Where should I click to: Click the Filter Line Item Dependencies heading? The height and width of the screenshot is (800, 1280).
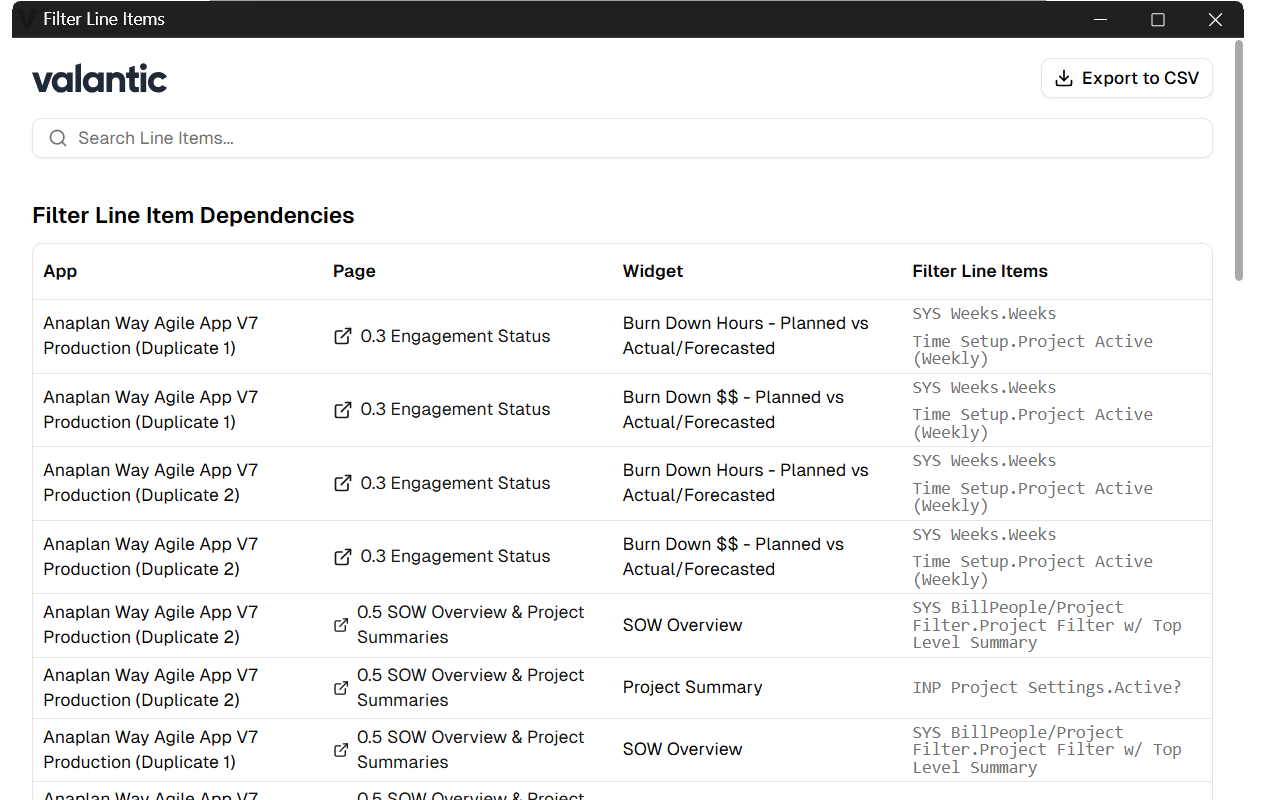pos(193,215)
